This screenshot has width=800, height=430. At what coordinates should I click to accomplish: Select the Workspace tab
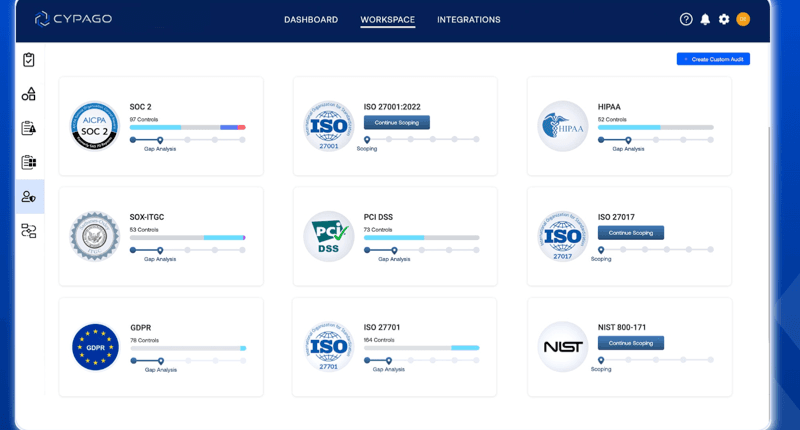(387, 20)
